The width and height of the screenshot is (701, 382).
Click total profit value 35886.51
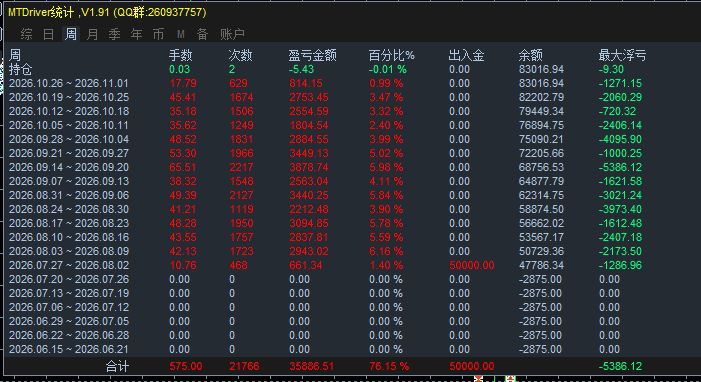point(312,366)
